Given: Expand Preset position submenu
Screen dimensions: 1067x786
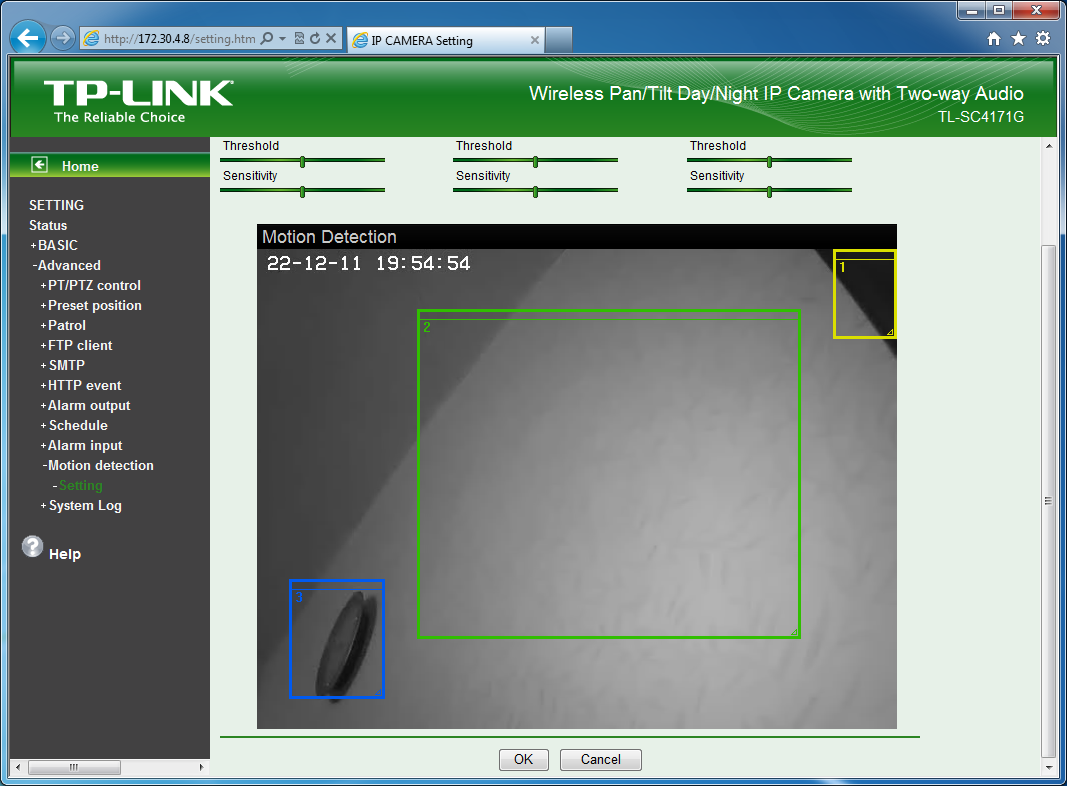Looking at the screenshot, I should click(91, 306).
